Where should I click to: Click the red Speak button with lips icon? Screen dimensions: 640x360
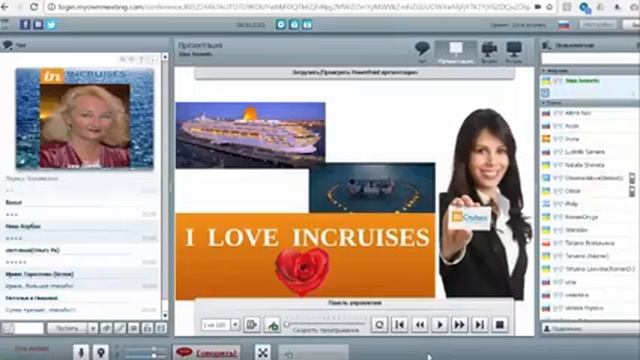click(206, 353)
